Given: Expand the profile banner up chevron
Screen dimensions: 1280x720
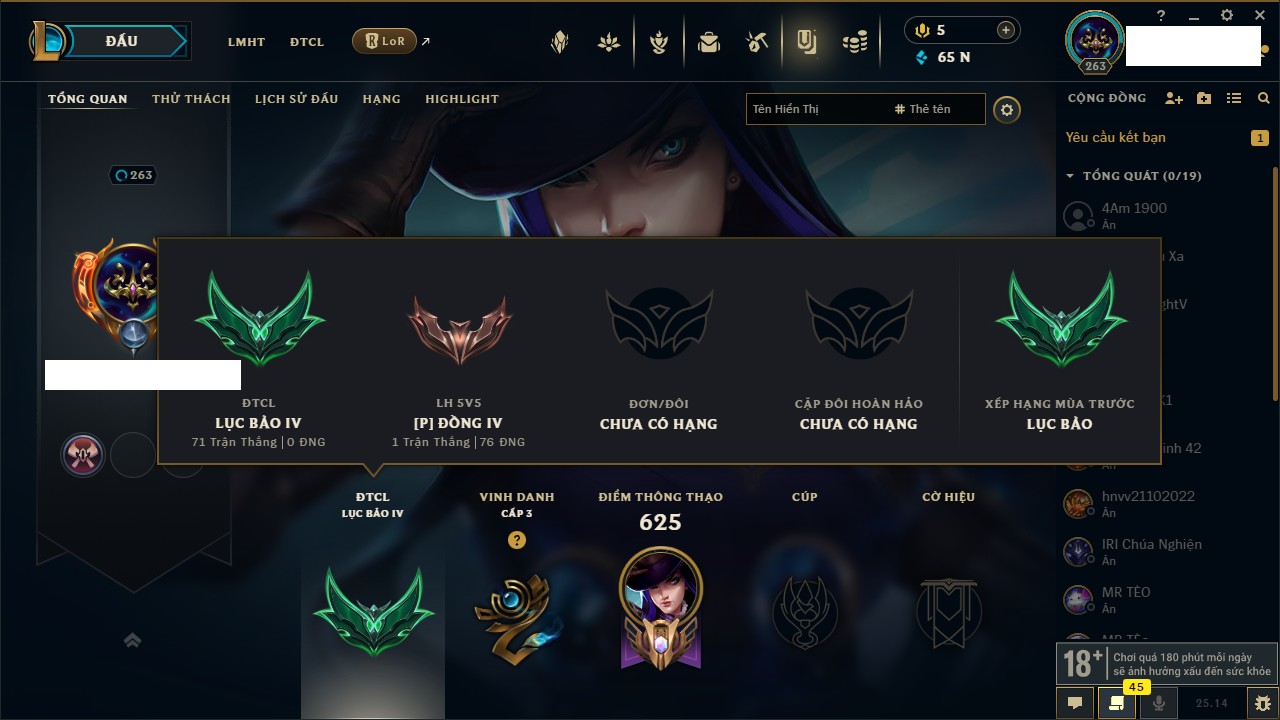Looking at the screenshot, I should click(x=132, y=640).
